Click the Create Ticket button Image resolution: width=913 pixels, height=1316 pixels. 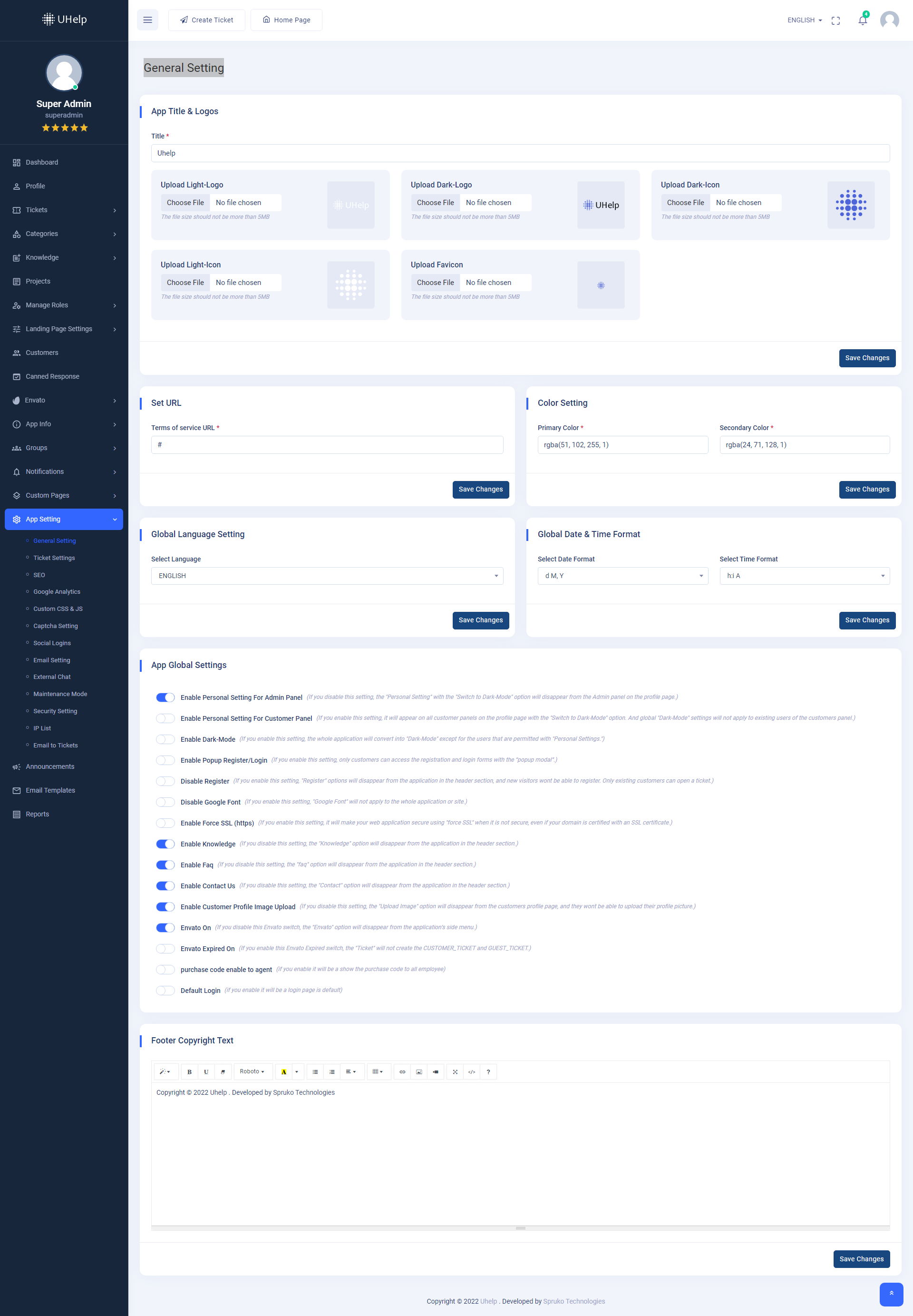206,20
